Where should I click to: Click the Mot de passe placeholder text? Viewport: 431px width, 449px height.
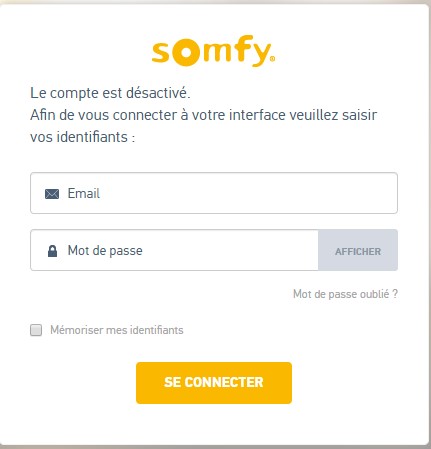click(x=105, y=251)
